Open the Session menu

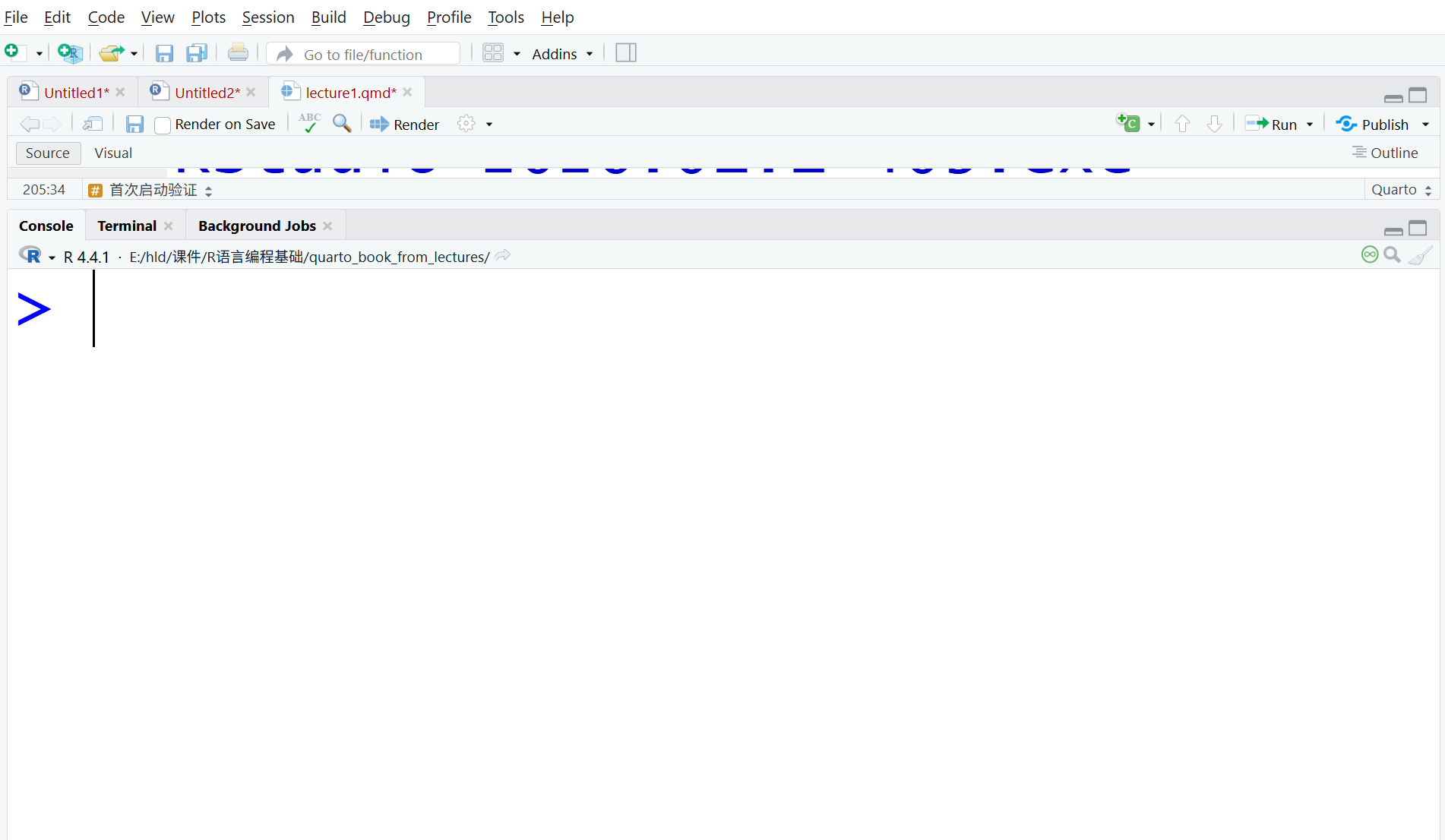[268, 17]
